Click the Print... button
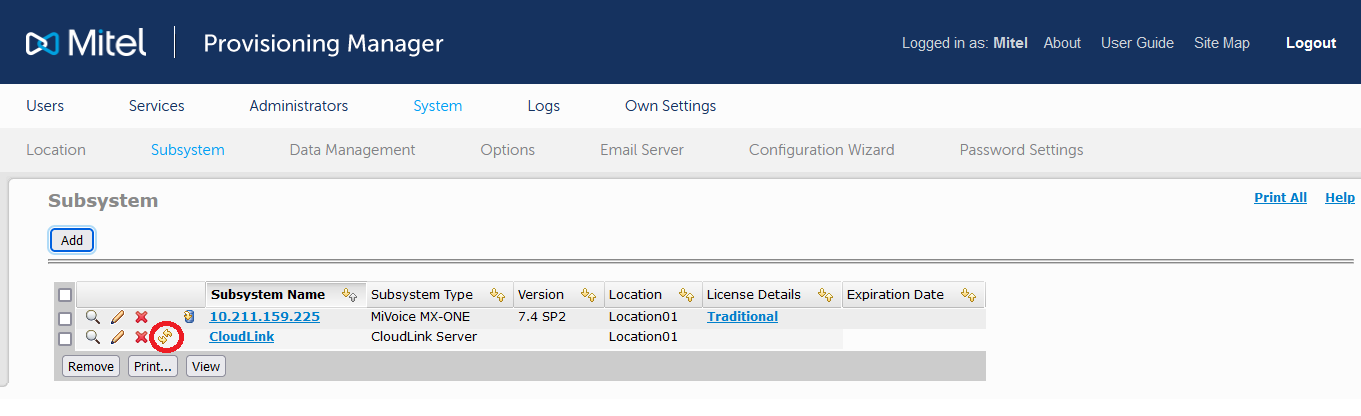The height and width of the screenshot is (416, 1361). pyautogui.click(x=153, y=367)
